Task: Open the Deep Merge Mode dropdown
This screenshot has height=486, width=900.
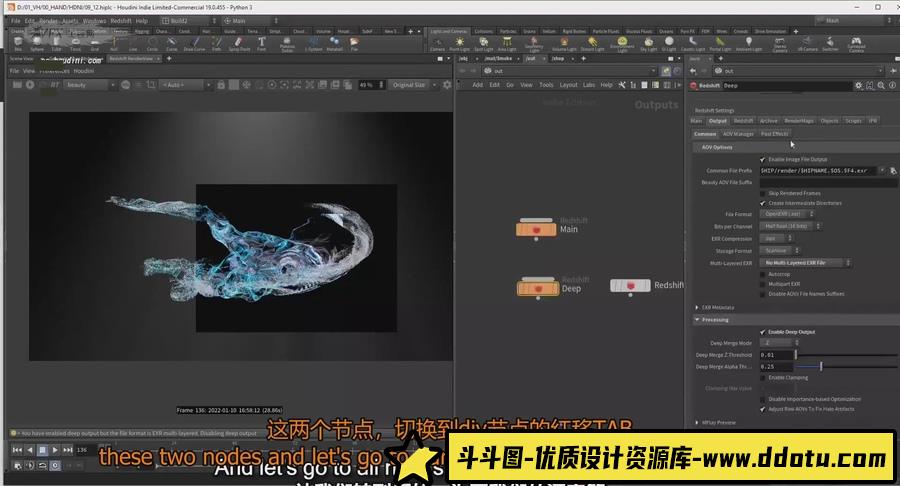Action: click(779, 343)
